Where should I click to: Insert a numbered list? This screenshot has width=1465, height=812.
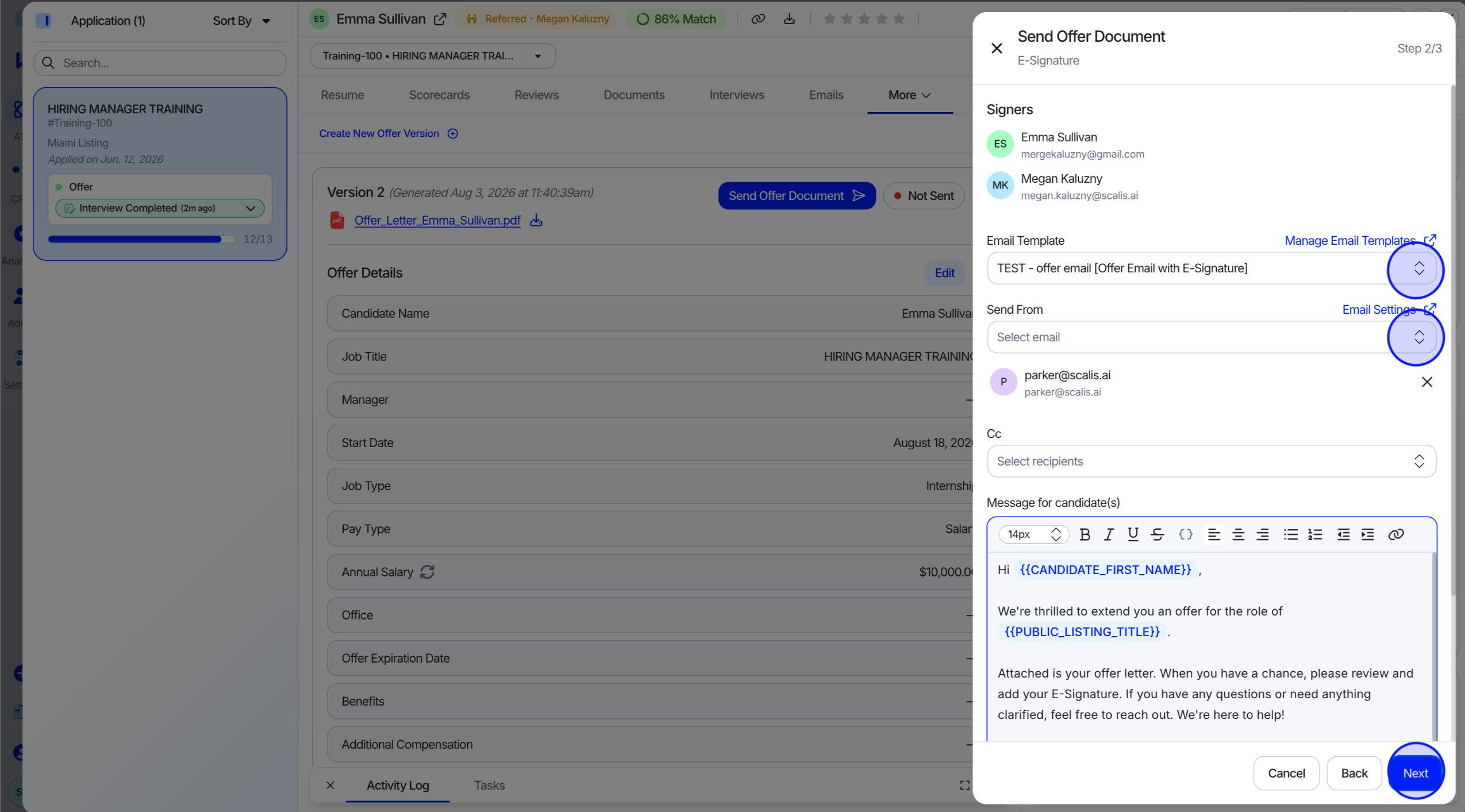(x=1315, y=534)
